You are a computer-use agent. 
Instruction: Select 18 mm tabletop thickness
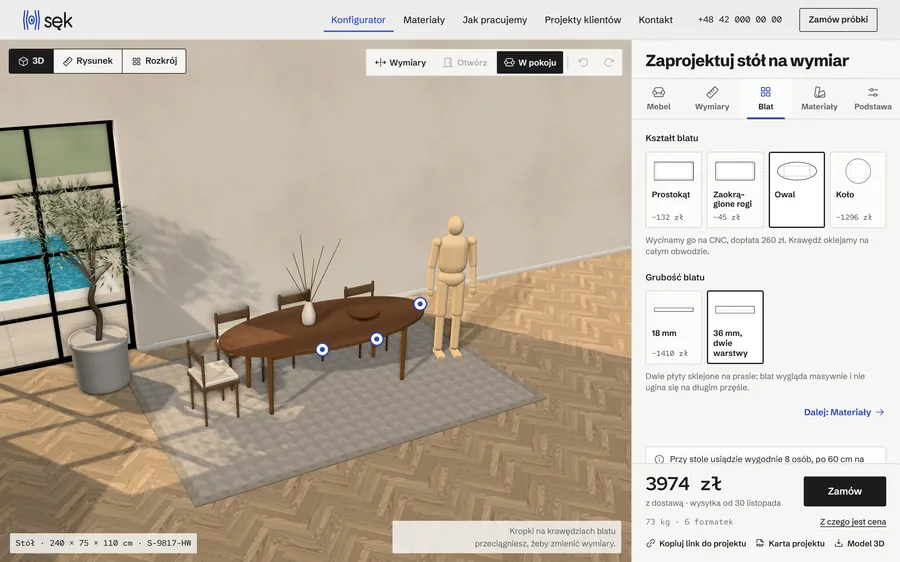[673, 327]
